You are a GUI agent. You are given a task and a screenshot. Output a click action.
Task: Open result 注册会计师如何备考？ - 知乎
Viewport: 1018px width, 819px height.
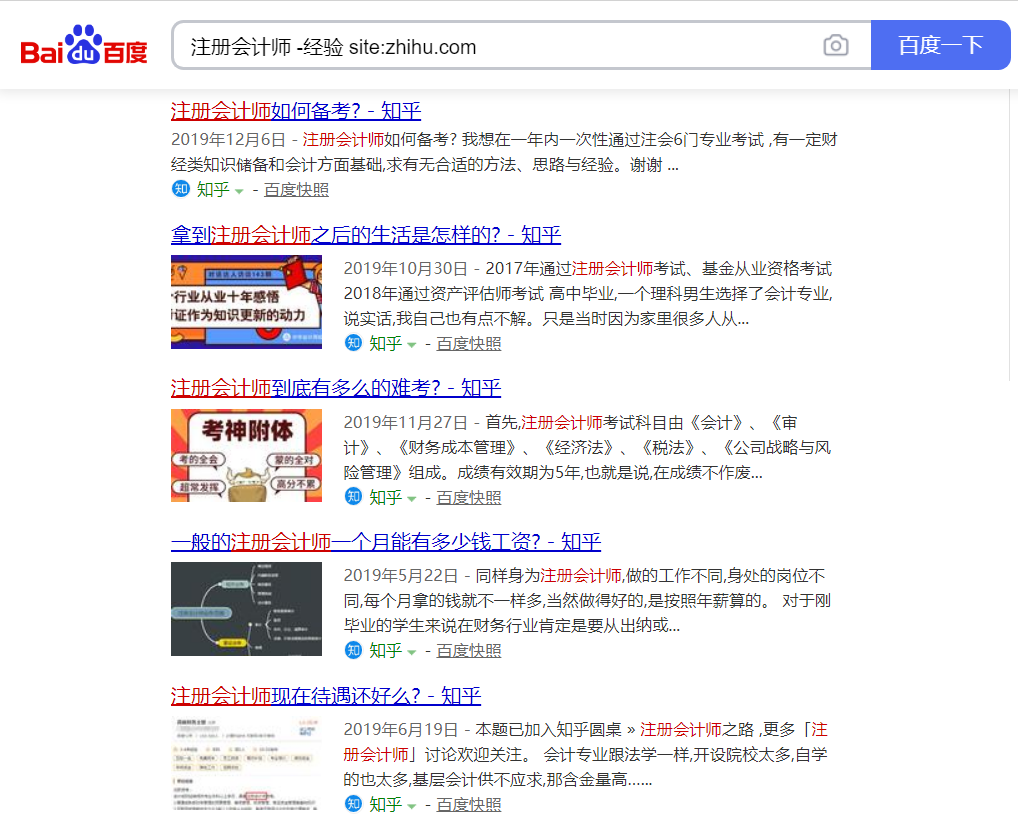click(296, 111)
